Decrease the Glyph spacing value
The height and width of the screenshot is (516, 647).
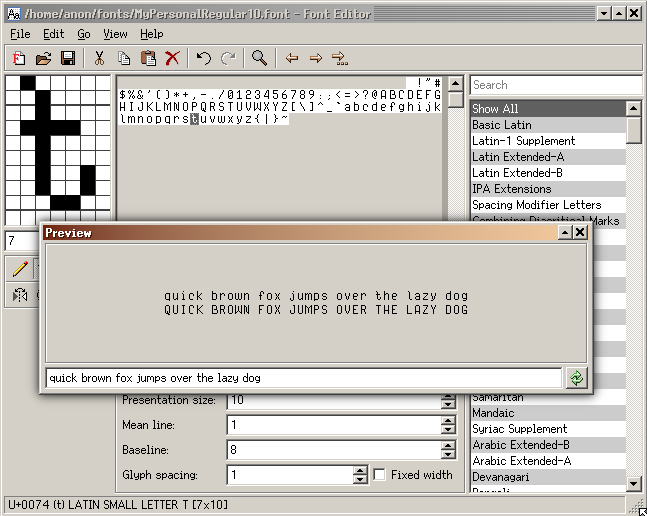coord(360,480)
